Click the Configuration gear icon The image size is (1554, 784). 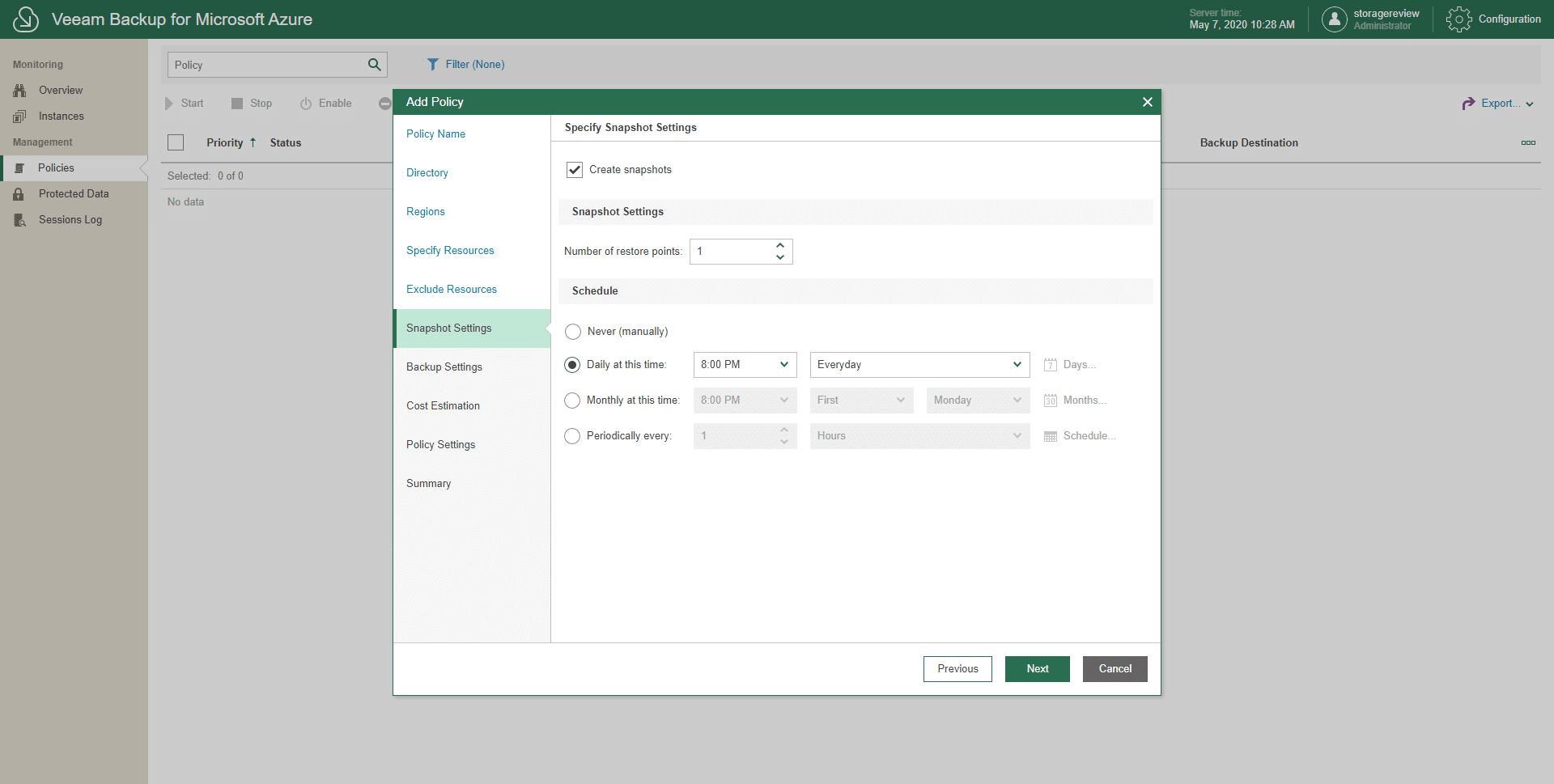1458,19
